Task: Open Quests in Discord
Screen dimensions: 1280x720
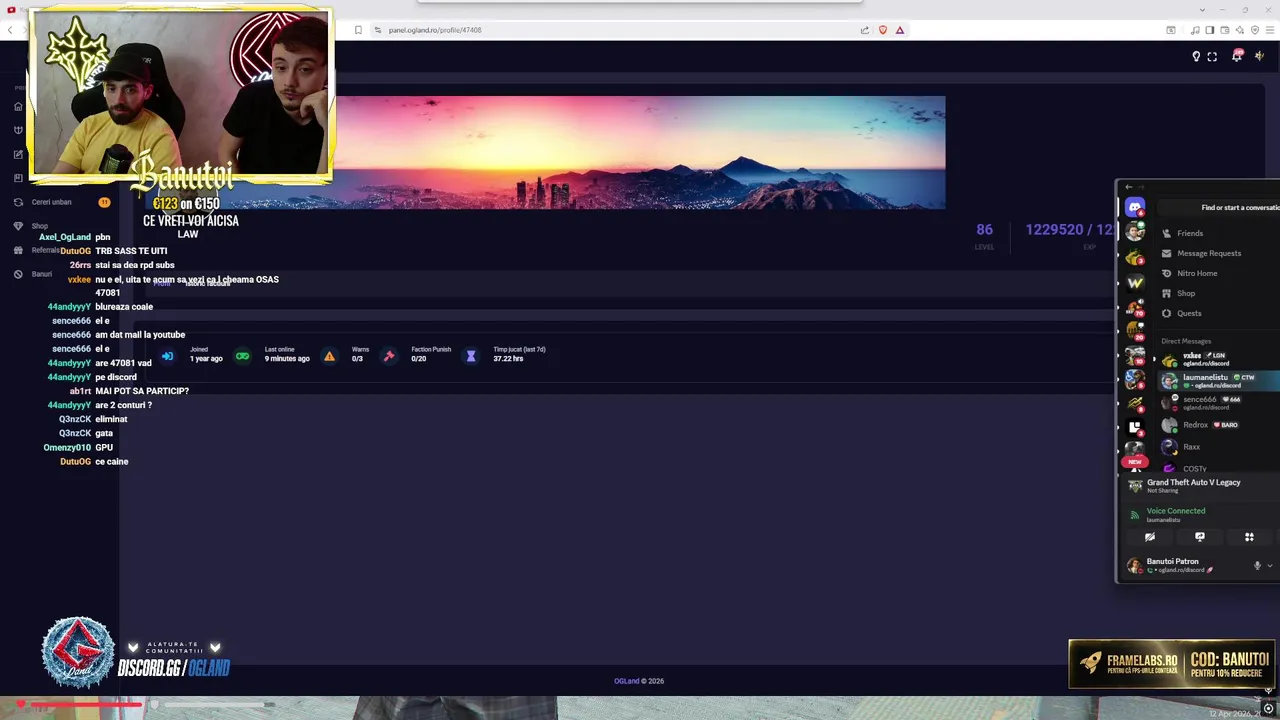Action: point(1188,313)
